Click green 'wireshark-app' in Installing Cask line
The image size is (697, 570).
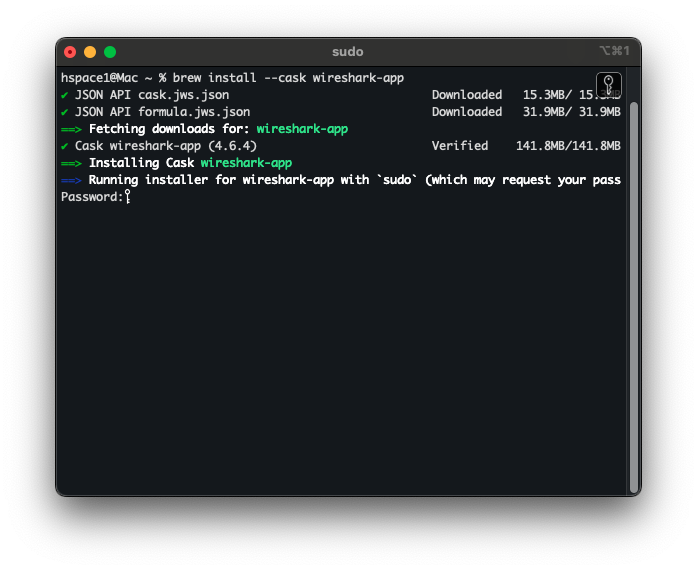(246, 163)
